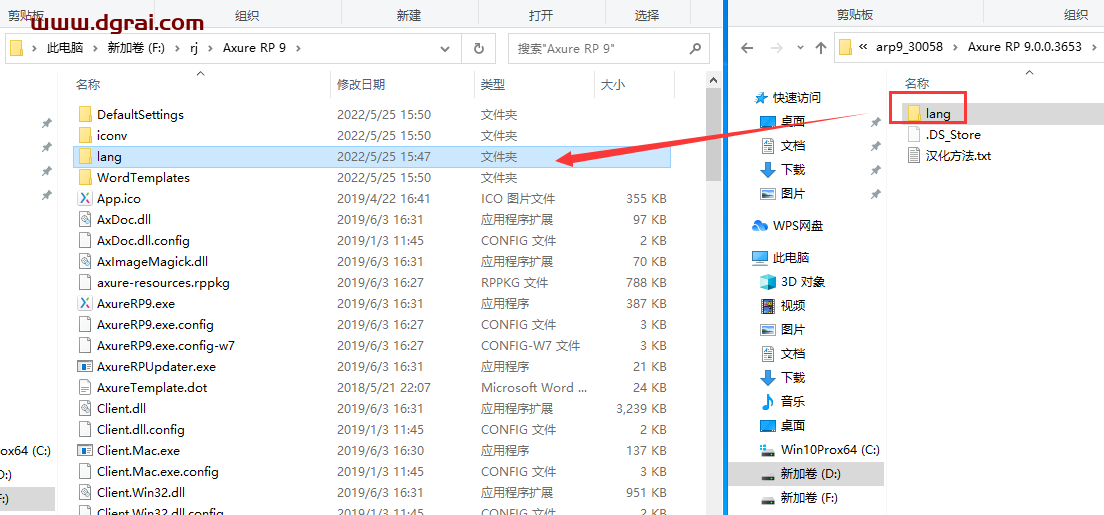Click the Client.Mac.exe icon

pos(85,450)
